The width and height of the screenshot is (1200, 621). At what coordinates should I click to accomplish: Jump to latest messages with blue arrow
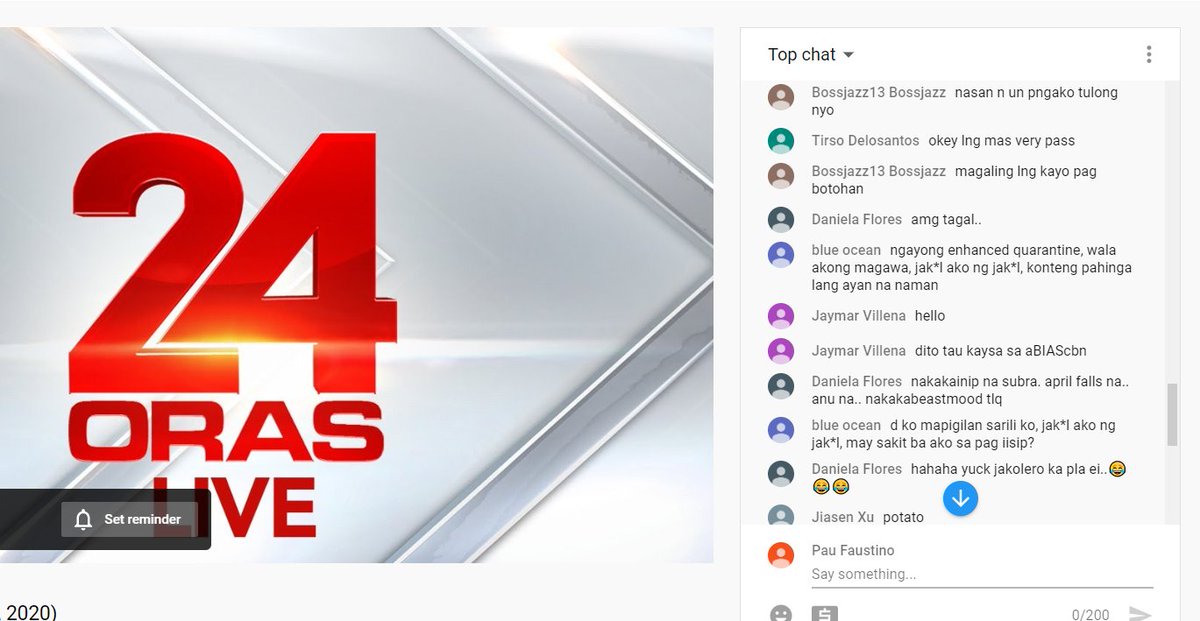click(961, 498)
